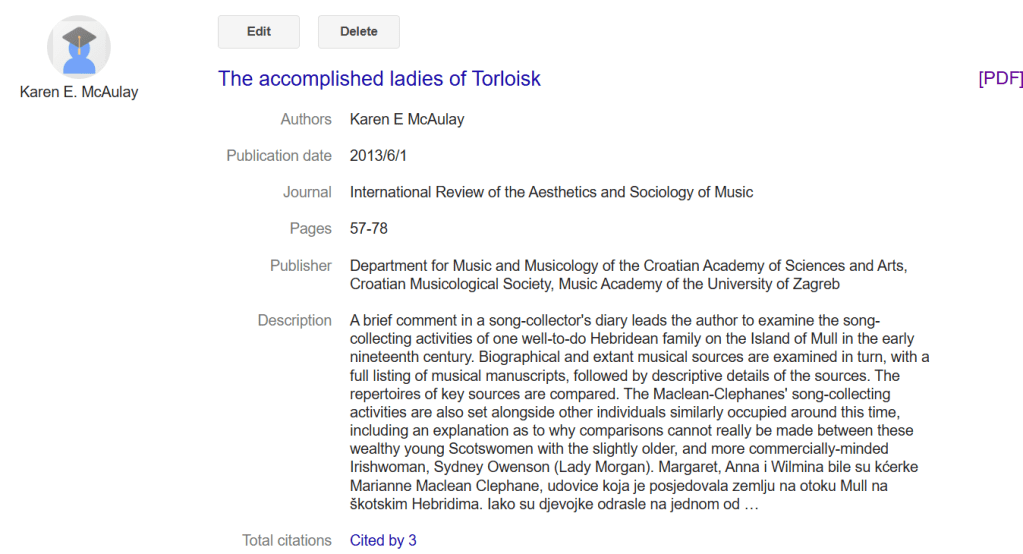Viewport: 1023px width, 554px height.
Task: Open 'The accomplished ladies of Torloisk' title link
Action: [379, 79]
